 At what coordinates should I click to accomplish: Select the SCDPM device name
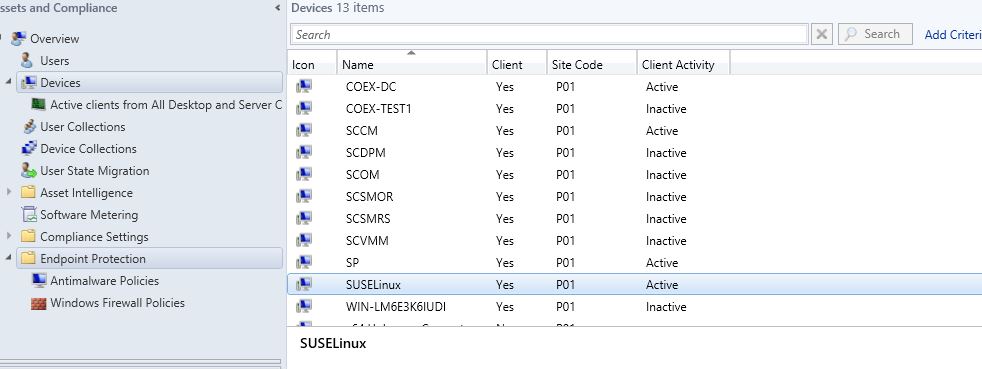click(366, 152)
